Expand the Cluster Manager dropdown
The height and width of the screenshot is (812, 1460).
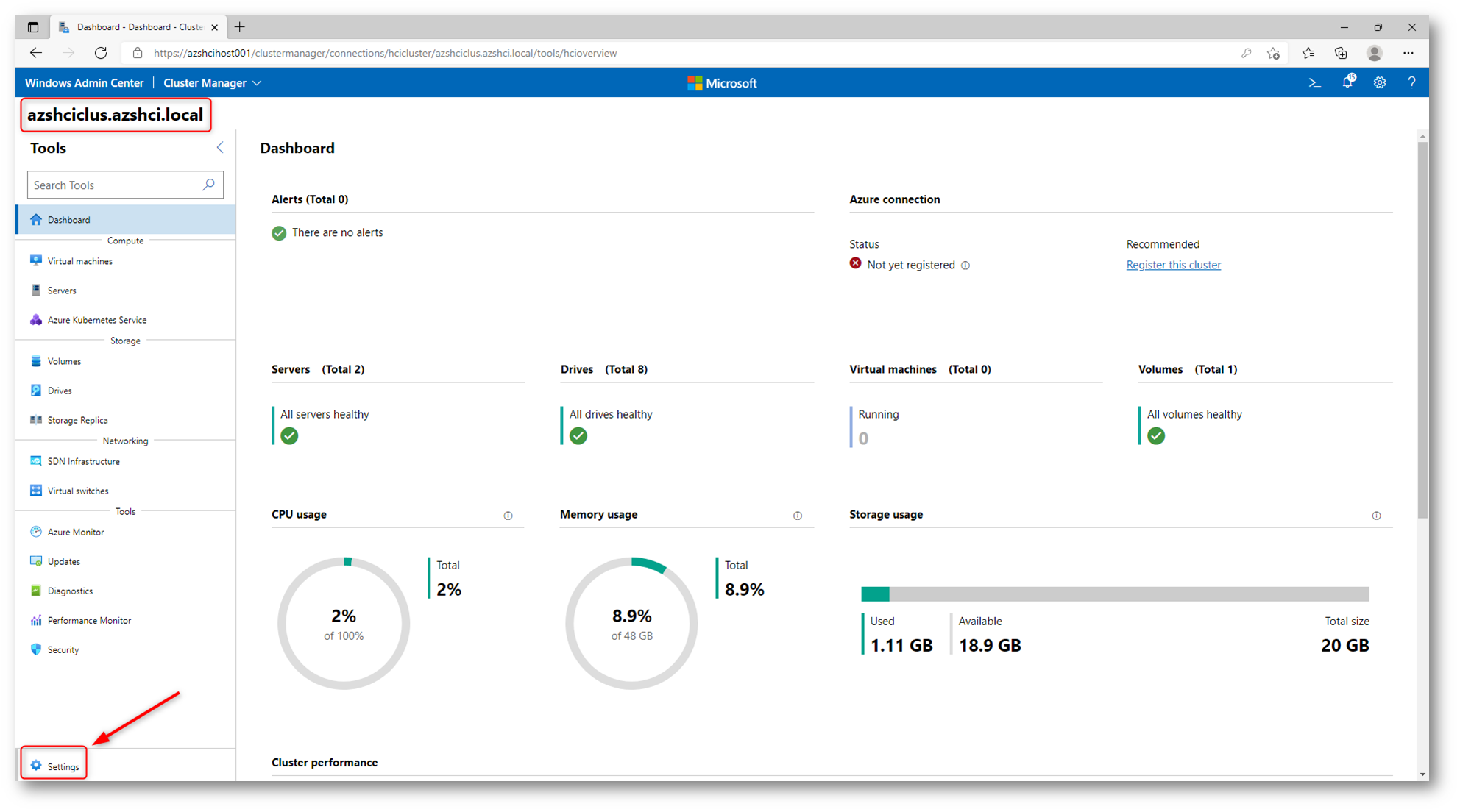click(212, 83)
